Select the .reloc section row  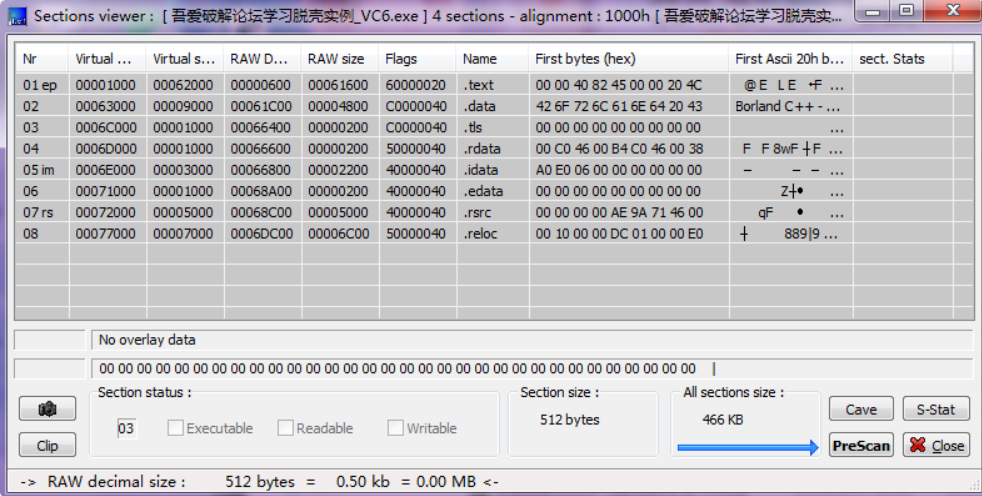pyautogui.click(x=480, y=234)
